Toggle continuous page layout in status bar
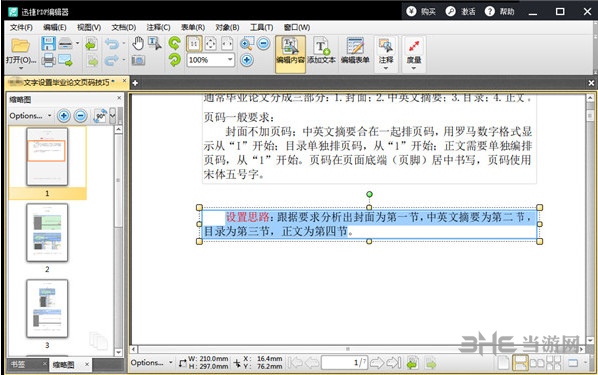This screenshot has width=598, height=375. pos(520,362)
